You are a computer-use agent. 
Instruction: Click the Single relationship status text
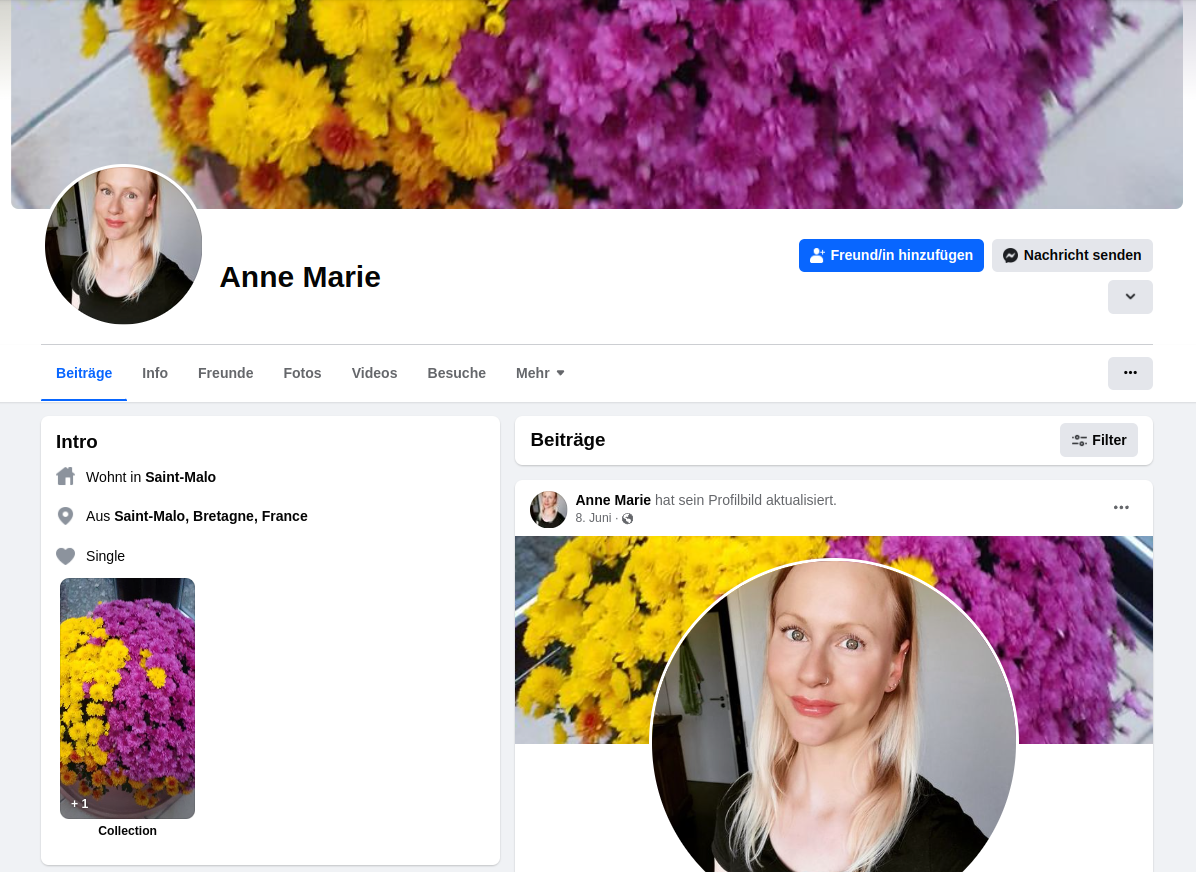(105, 556)
